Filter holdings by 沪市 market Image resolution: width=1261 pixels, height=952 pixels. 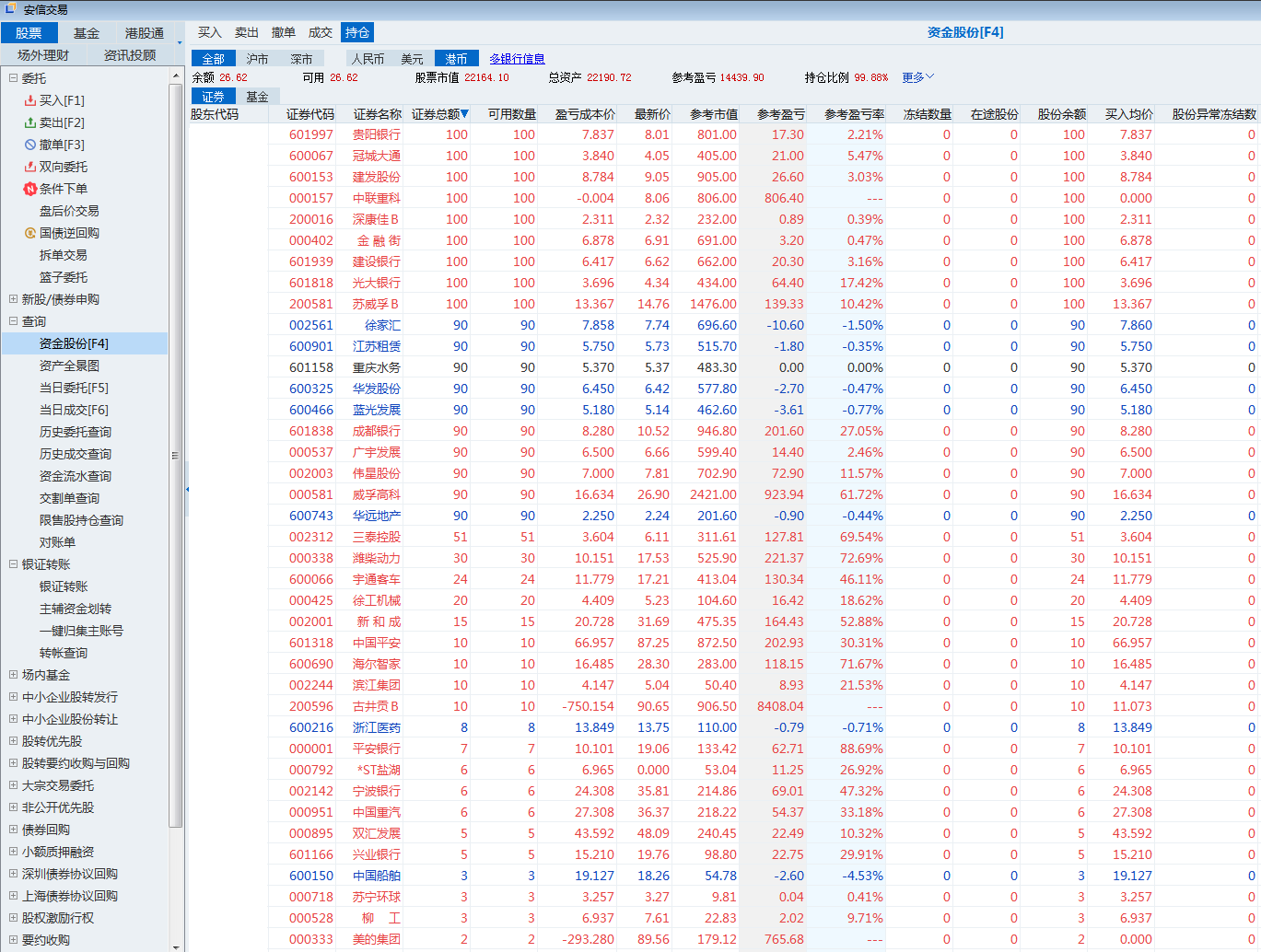pyautogui.click(x=258, y=59)
